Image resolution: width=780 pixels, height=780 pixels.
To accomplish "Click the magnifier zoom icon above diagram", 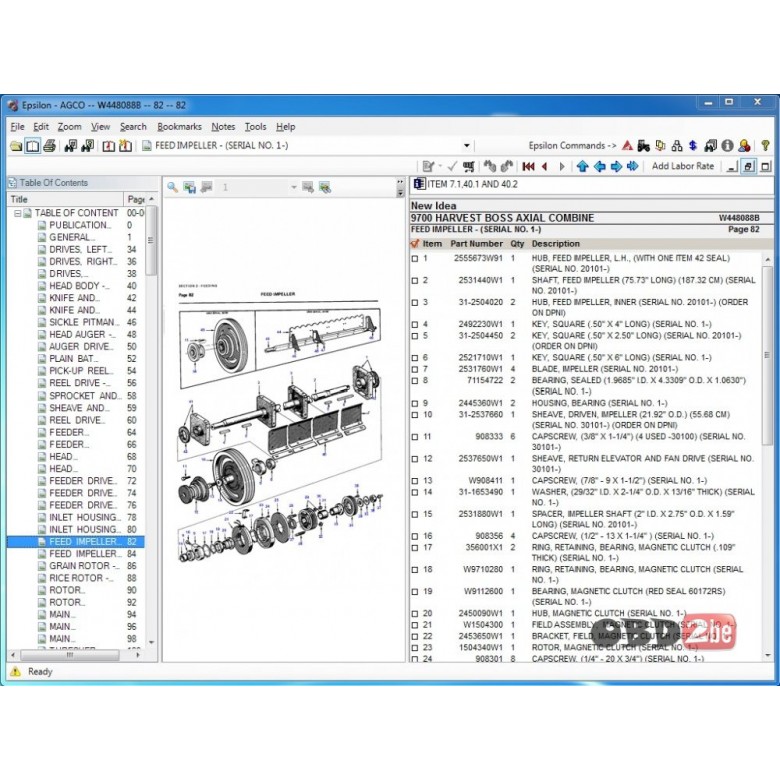I will pyautogui.click(x=173, y=188).
